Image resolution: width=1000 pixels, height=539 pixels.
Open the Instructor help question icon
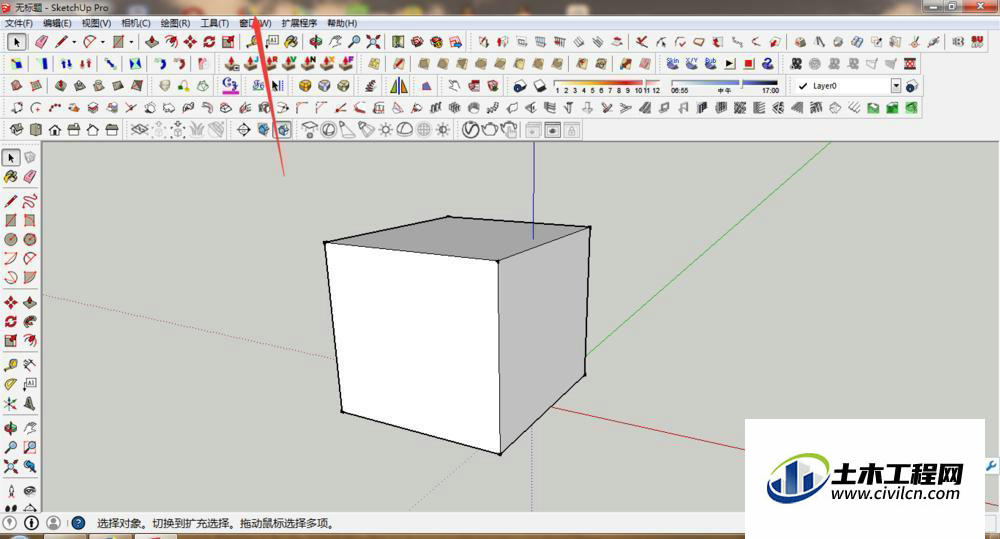coord(78,523)
